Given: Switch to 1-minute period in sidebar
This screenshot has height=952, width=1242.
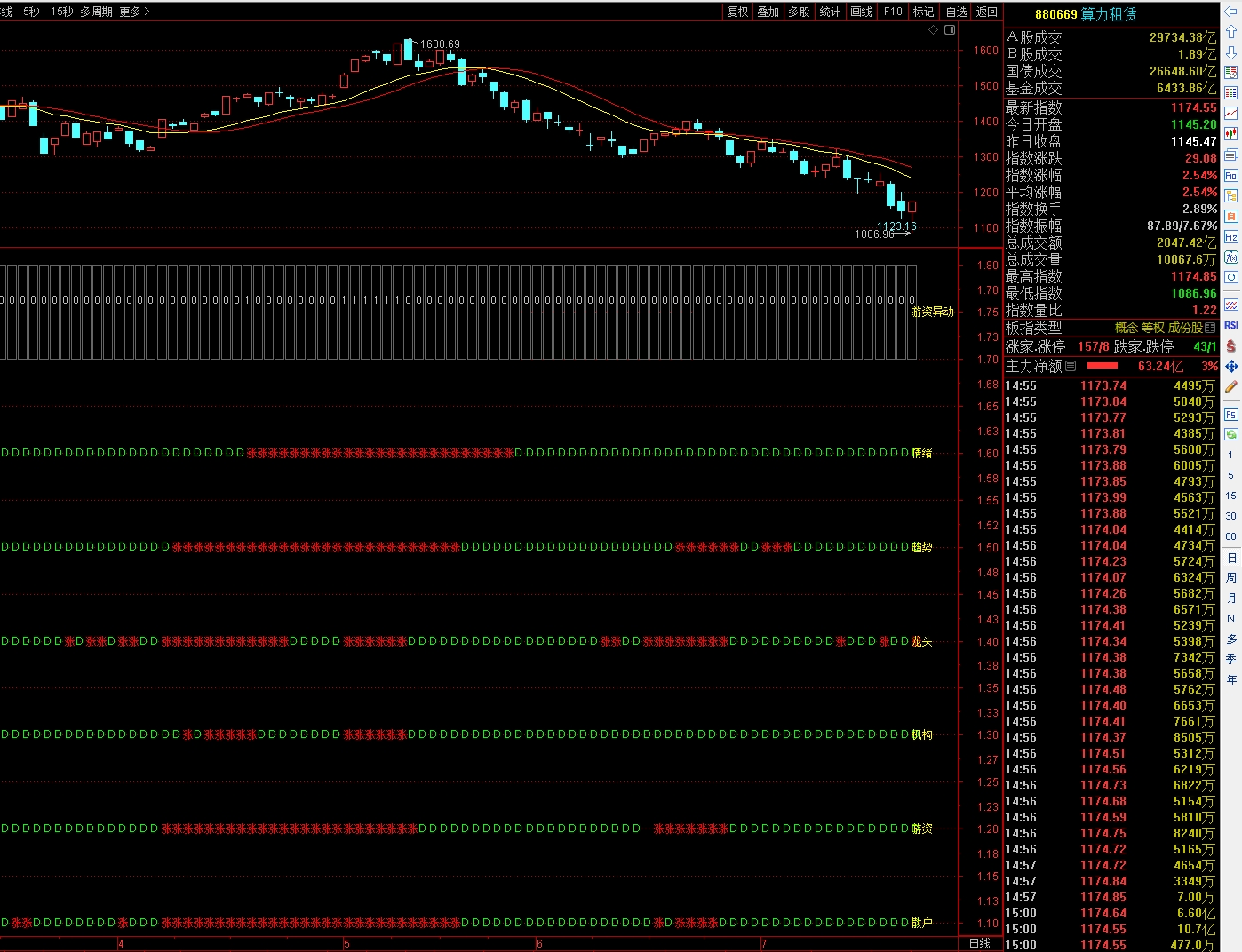Looking at the screenshot, I should 1230,455.
